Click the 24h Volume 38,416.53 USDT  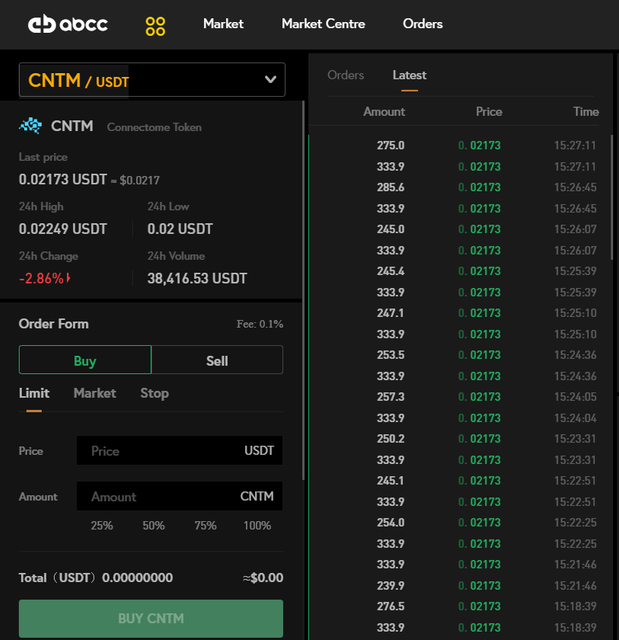coord(197,278)
